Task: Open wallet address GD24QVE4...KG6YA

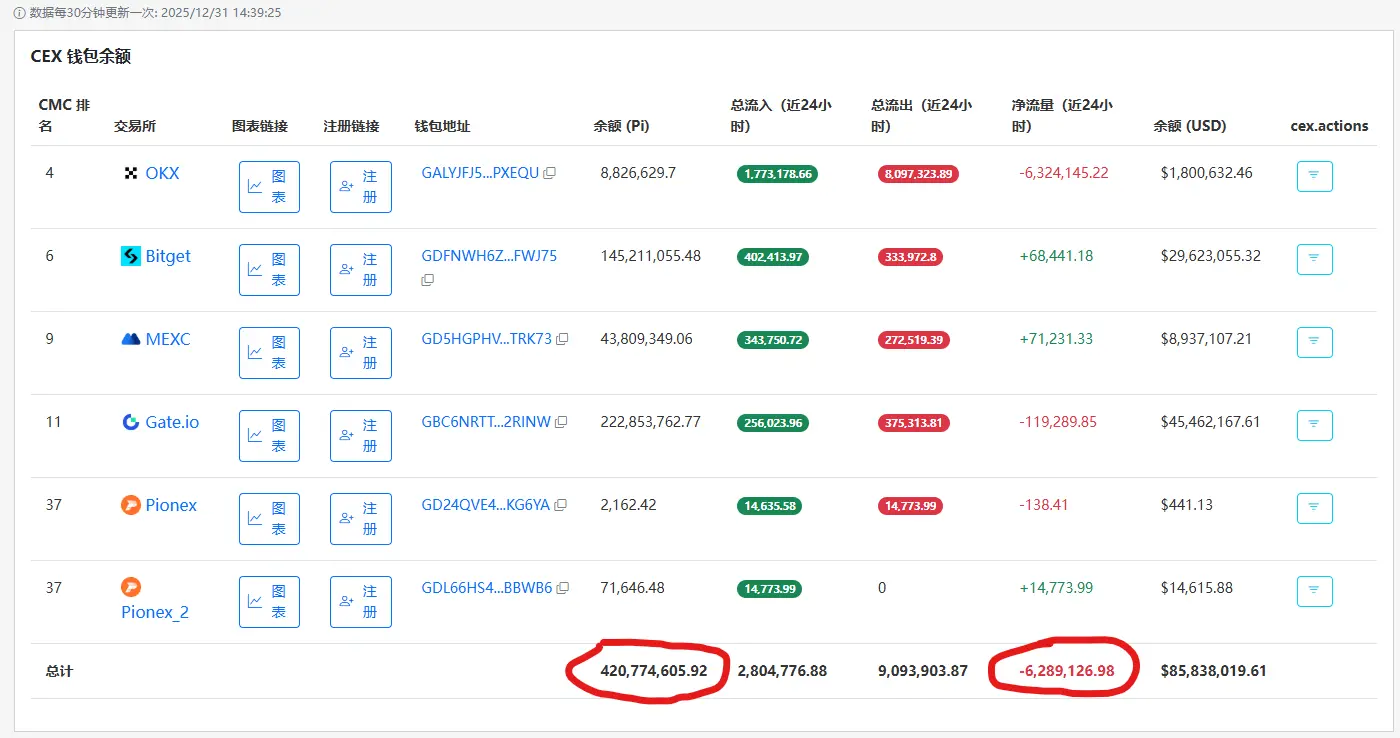Action: [486, 505]
